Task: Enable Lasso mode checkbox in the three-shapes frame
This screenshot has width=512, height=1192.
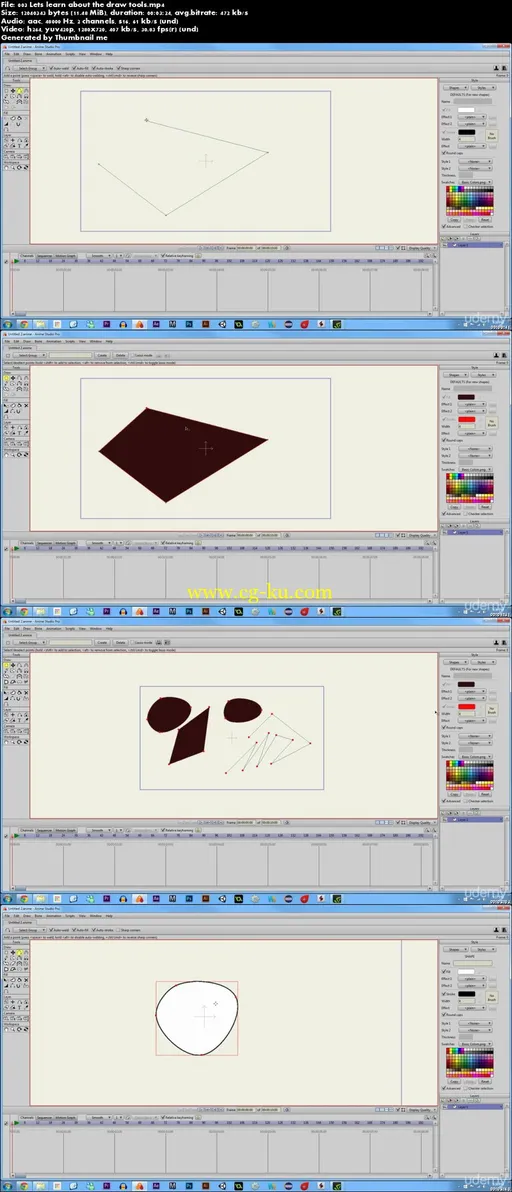Action: click(x=131, y=642)
